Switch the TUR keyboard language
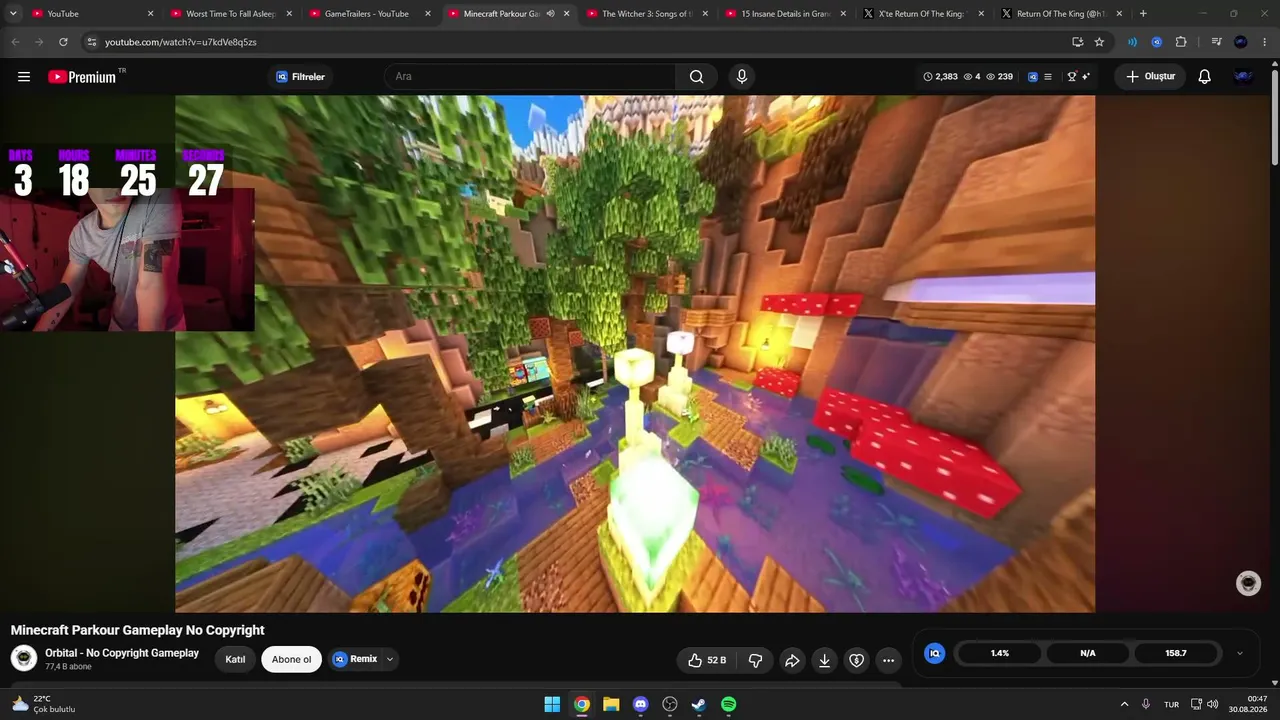Viewport: 1280px width, 720px height. [1171, 705]
